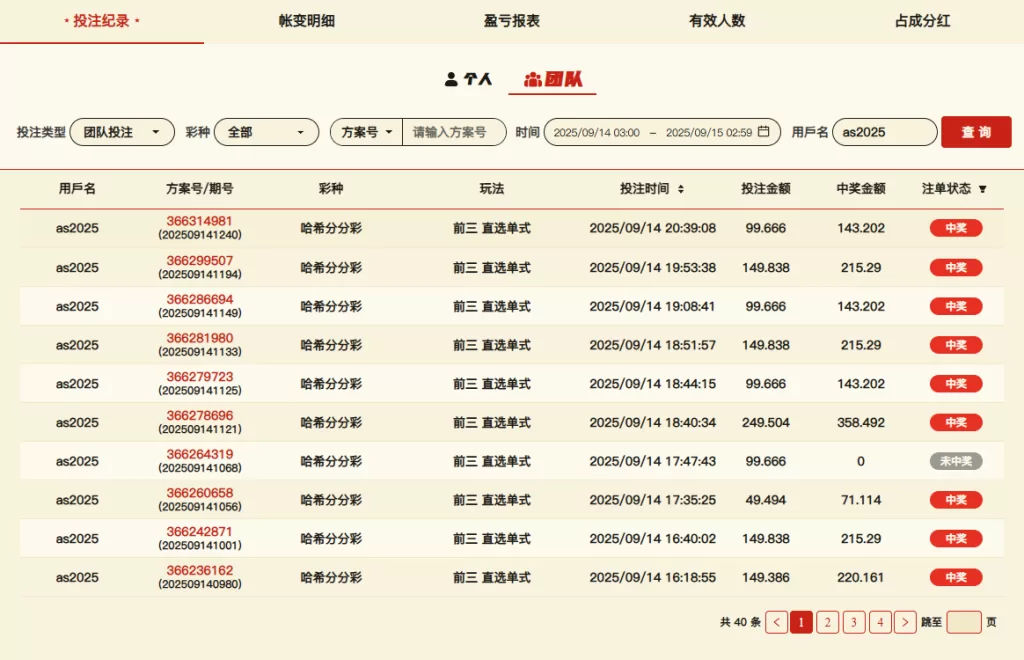This screenshot has width=1024, height=660.
Task: Switch to the 盈亏报表 tab
Action: pyautogui.click(x=512, y=21)
